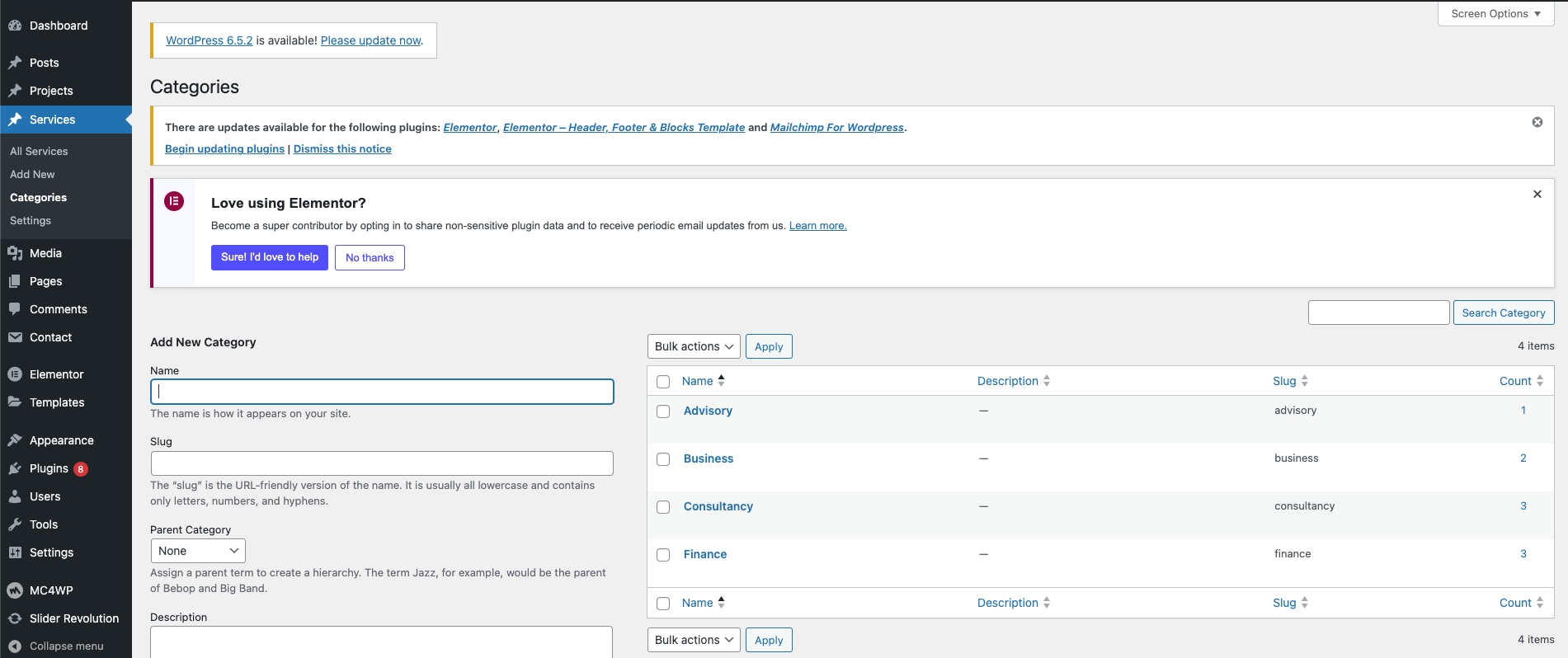1568x658 pixels.
Task: Select the Finance category checkbox
Action: point(663,555)
